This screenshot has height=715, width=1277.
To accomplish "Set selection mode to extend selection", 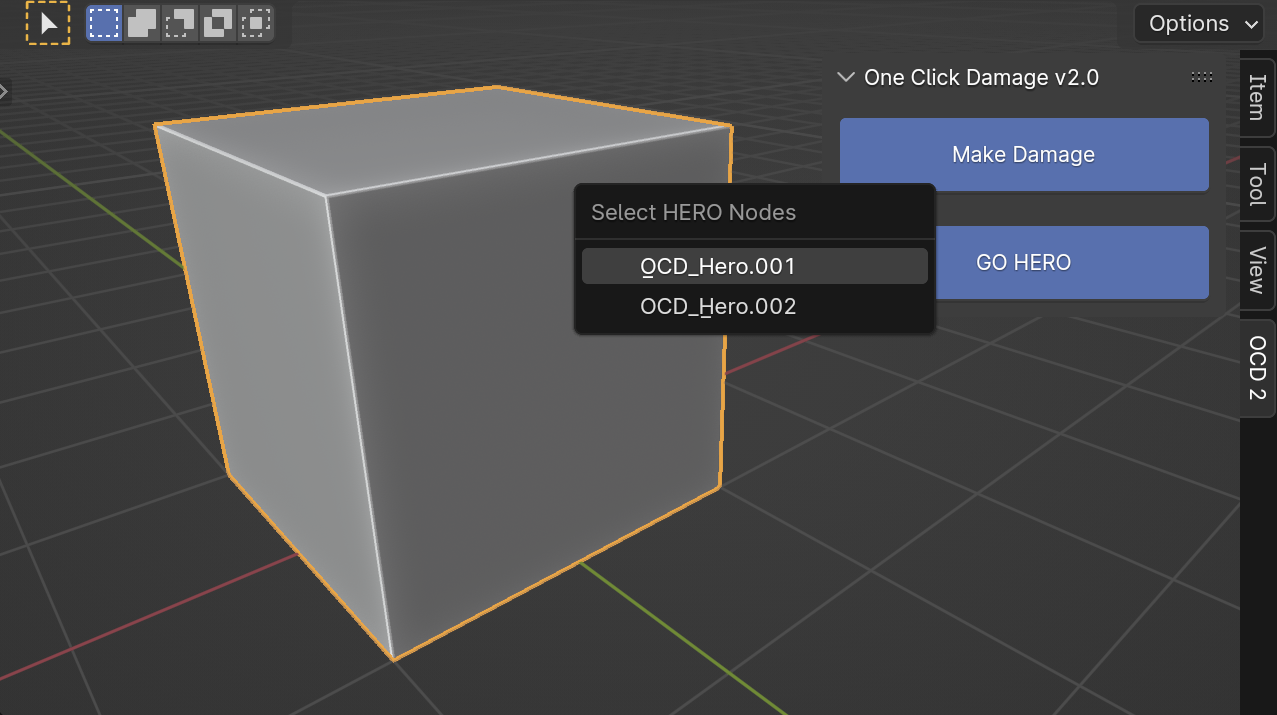I will point(142,23).
